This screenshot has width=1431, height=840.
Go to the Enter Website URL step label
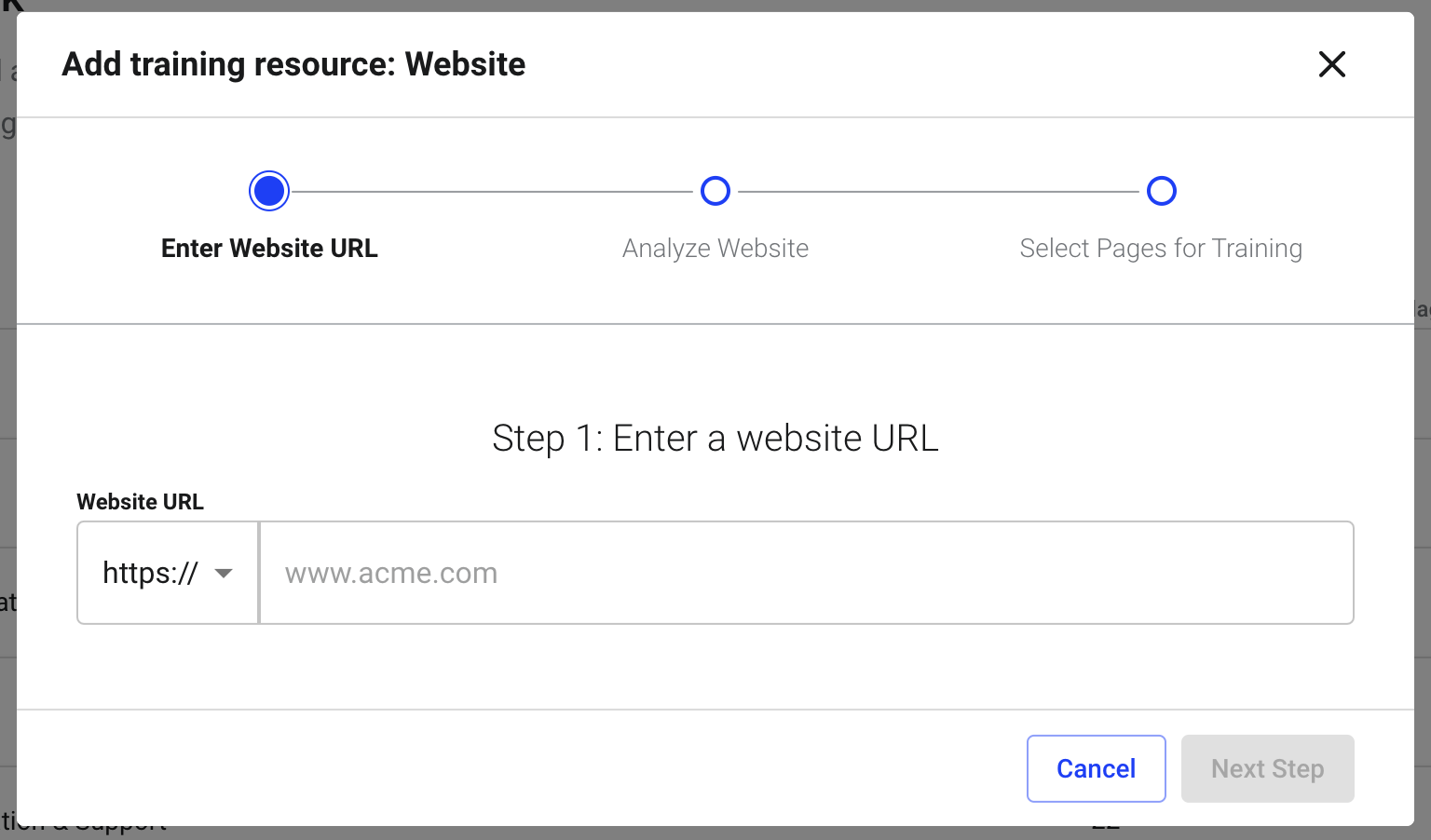pos(269,249)
